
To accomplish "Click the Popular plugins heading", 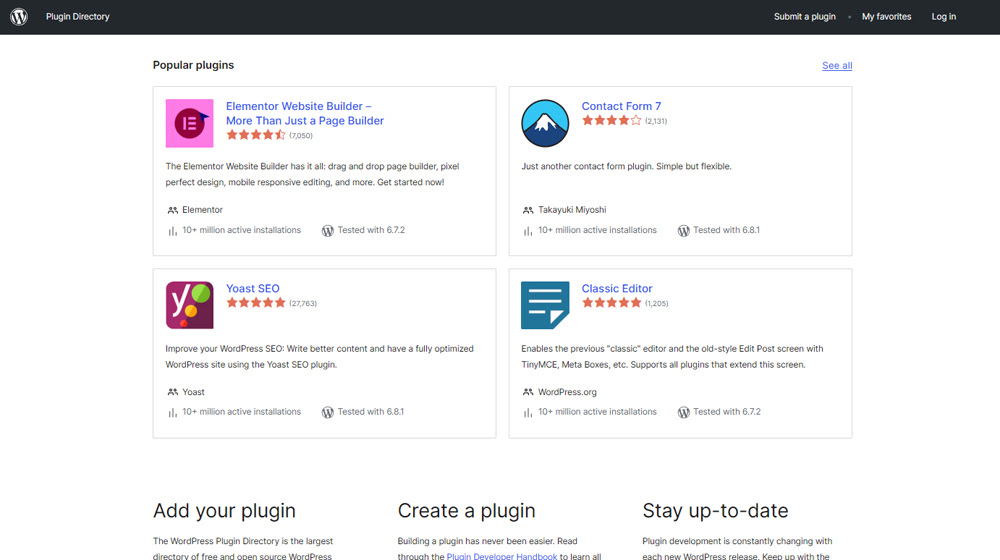I will pyautogui.click(x=193, y=65).
